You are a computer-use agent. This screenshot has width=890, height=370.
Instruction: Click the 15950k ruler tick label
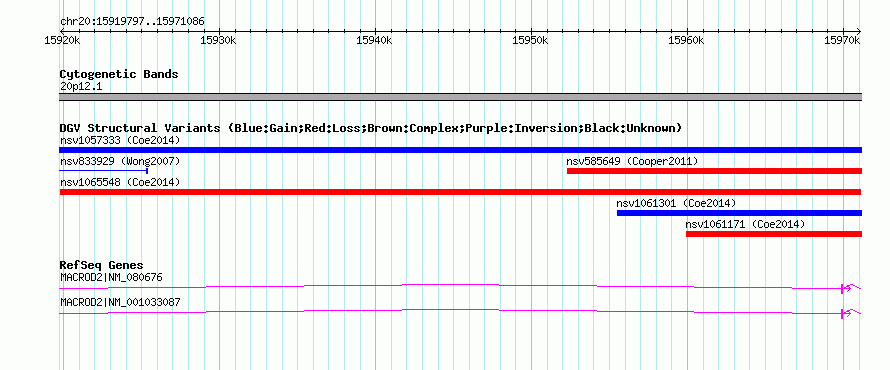pyautogui.click(x=530, y=41)
